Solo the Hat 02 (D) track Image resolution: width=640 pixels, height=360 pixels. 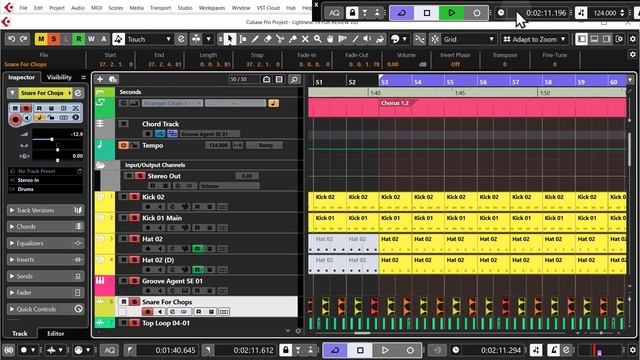[x=134, y=260]
